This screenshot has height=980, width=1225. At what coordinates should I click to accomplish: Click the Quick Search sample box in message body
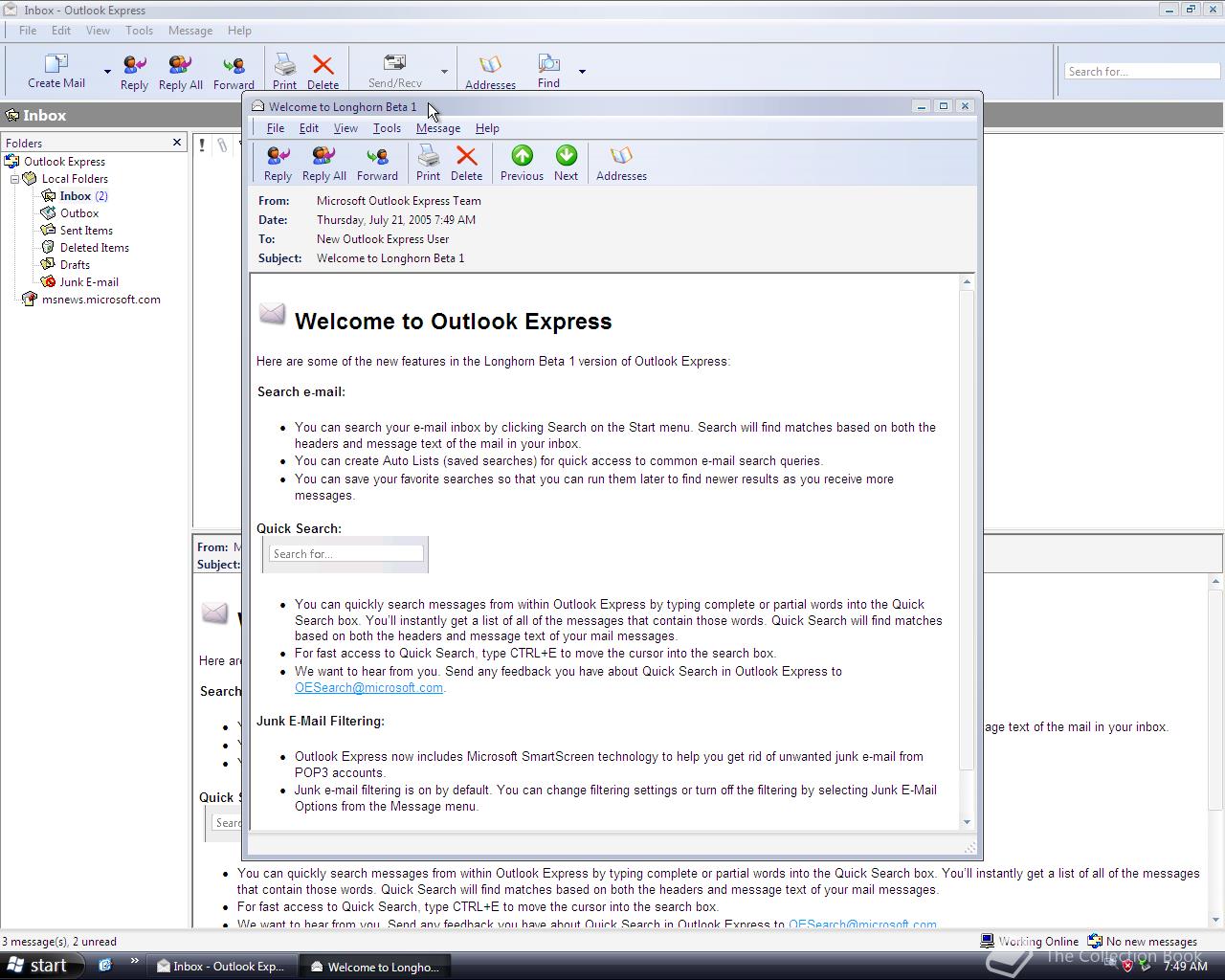[x=345, y=553]
